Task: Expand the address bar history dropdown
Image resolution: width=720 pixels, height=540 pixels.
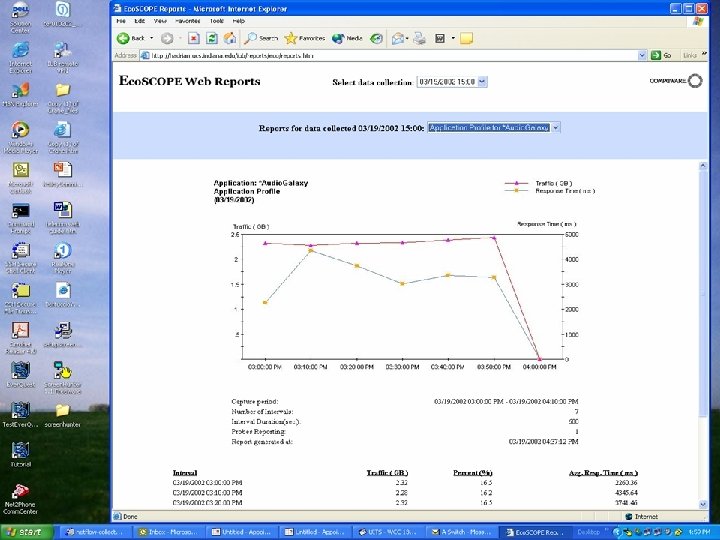Action: click(642, 55)
